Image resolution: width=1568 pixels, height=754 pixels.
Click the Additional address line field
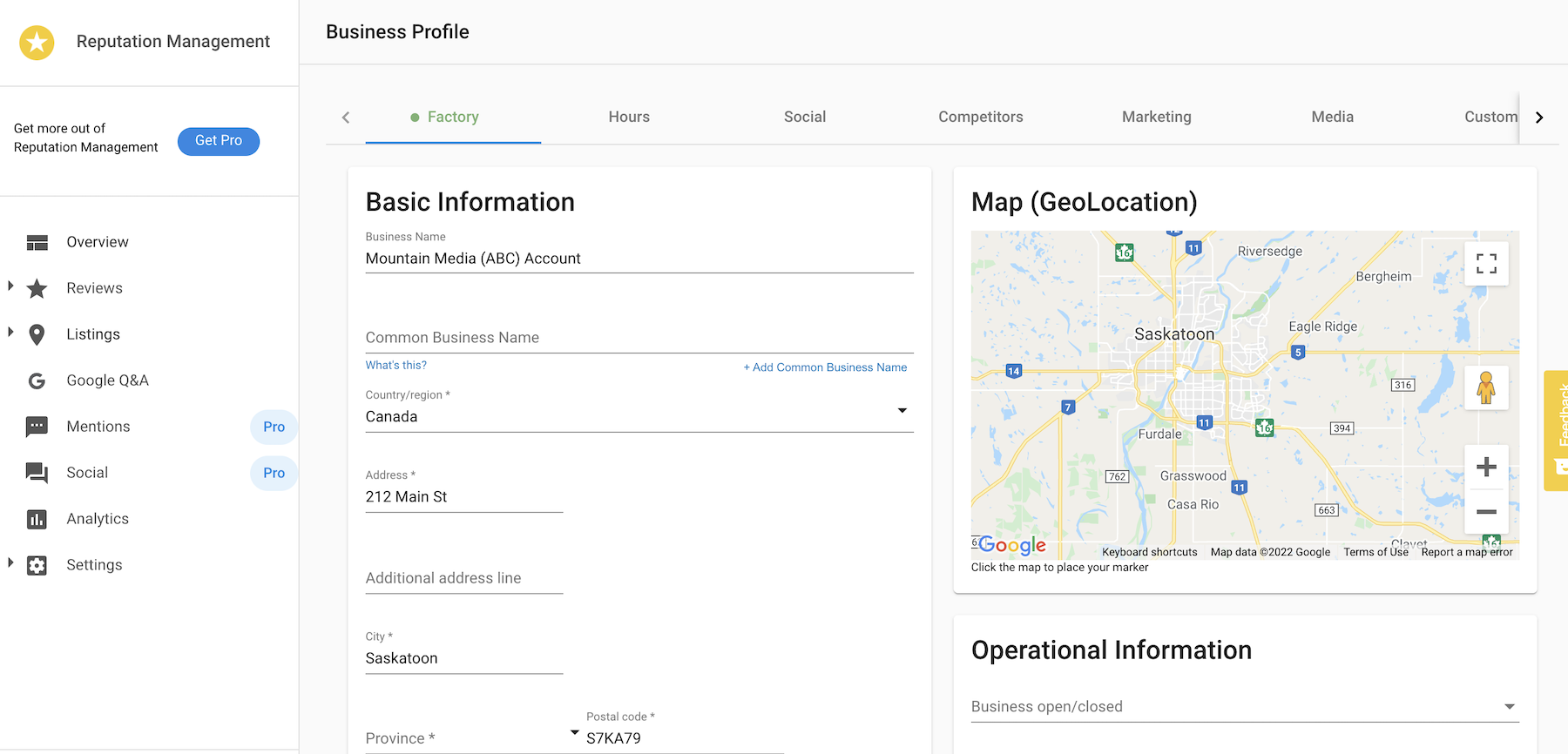click(x=463, y=578)
